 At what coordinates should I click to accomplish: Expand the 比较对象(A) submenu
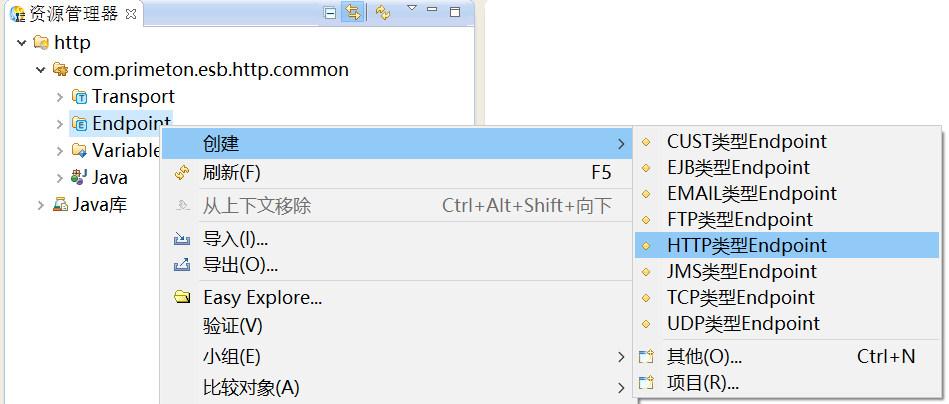click(251, 386)
